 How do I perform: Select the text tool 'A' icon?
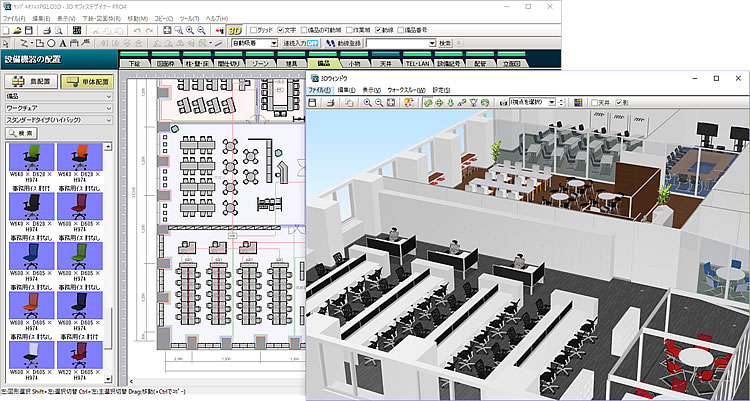pos(63,44)
